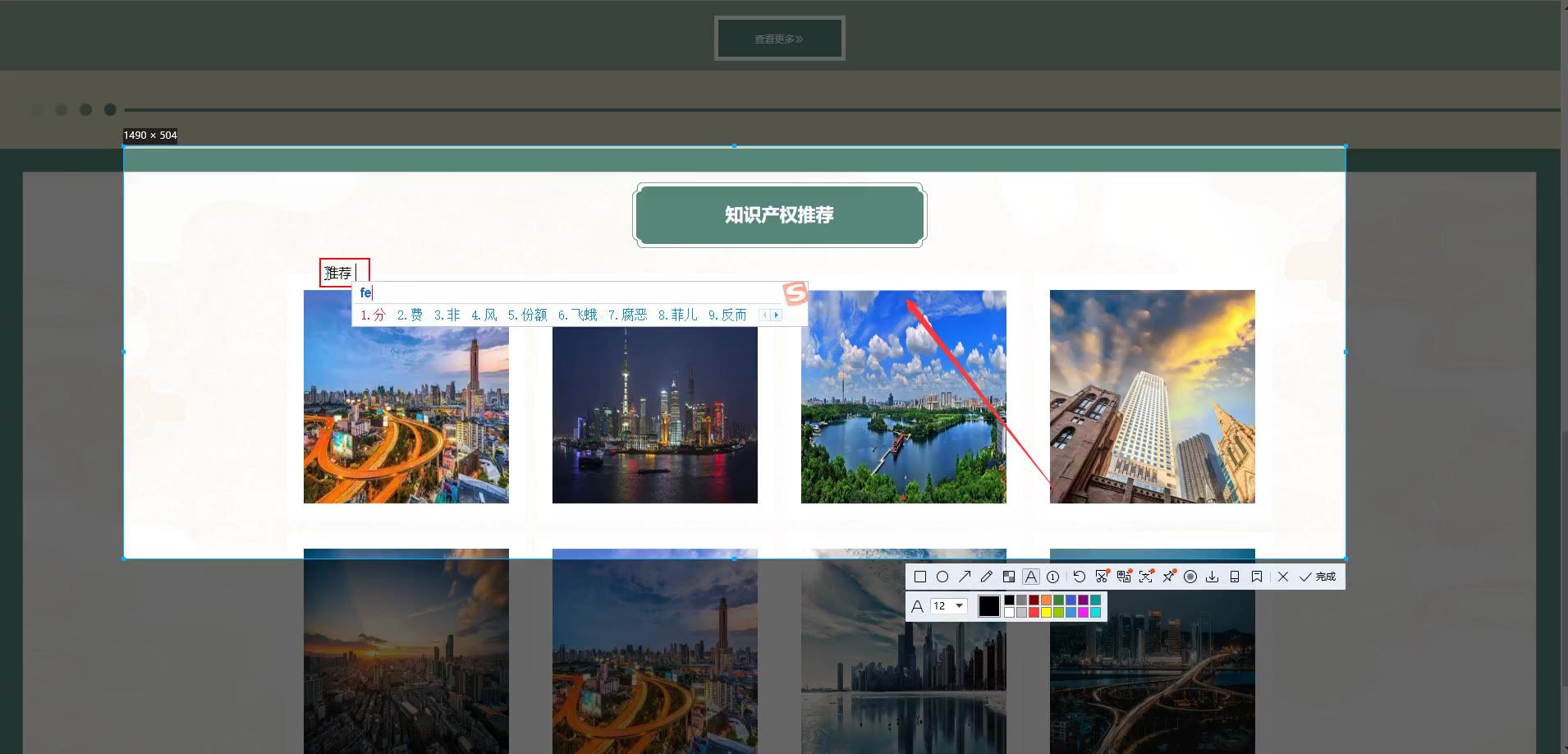
Task: Choose IME candidate 7.腐恶
Action: click(627, 315)
